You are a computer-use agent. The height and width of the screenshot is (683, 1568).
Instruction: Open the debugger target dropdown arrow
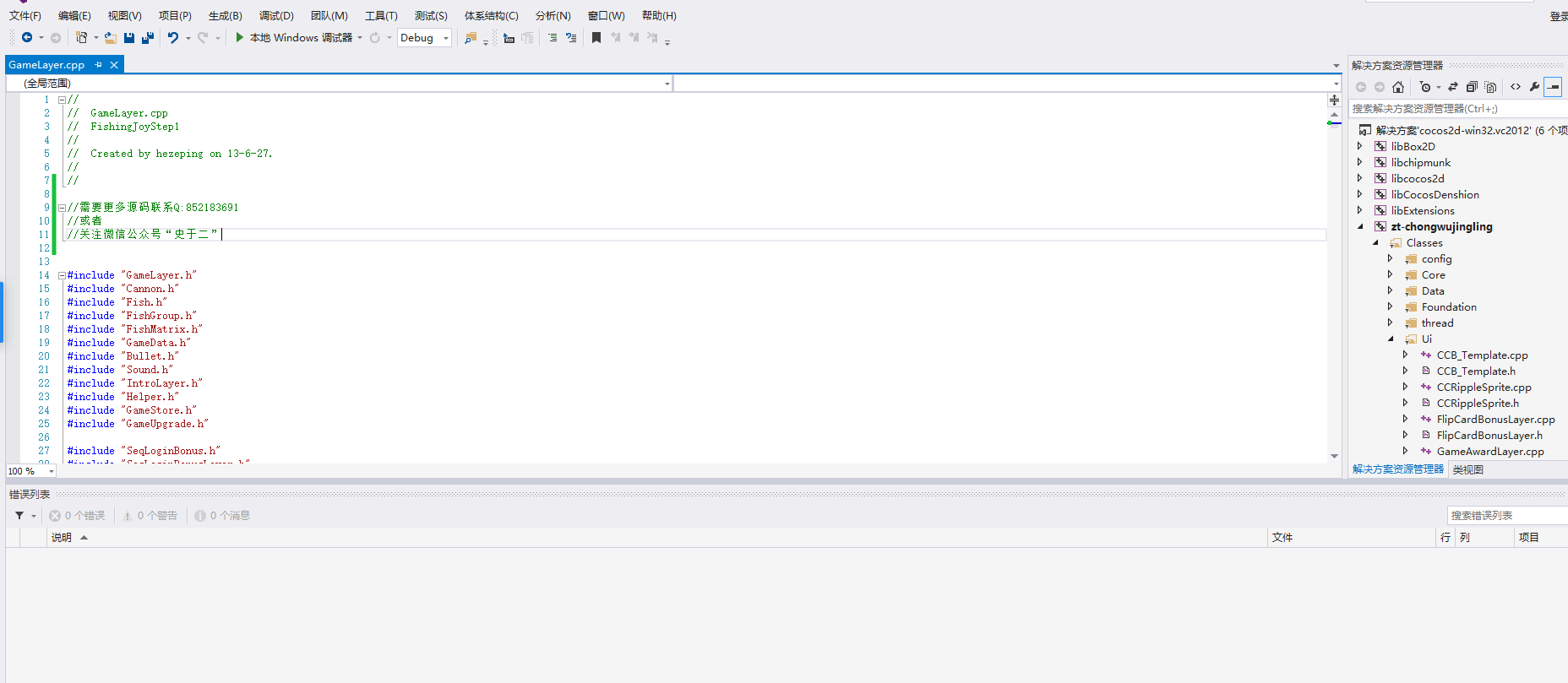tap(360, 37)
